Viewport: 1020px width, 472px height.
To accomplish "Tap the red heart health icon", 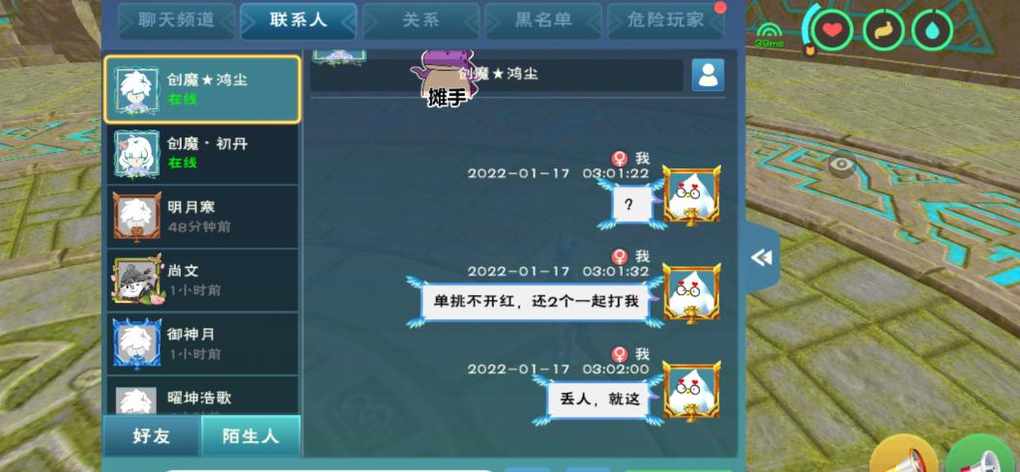I will pyautogui.click(x=831, y=30).
